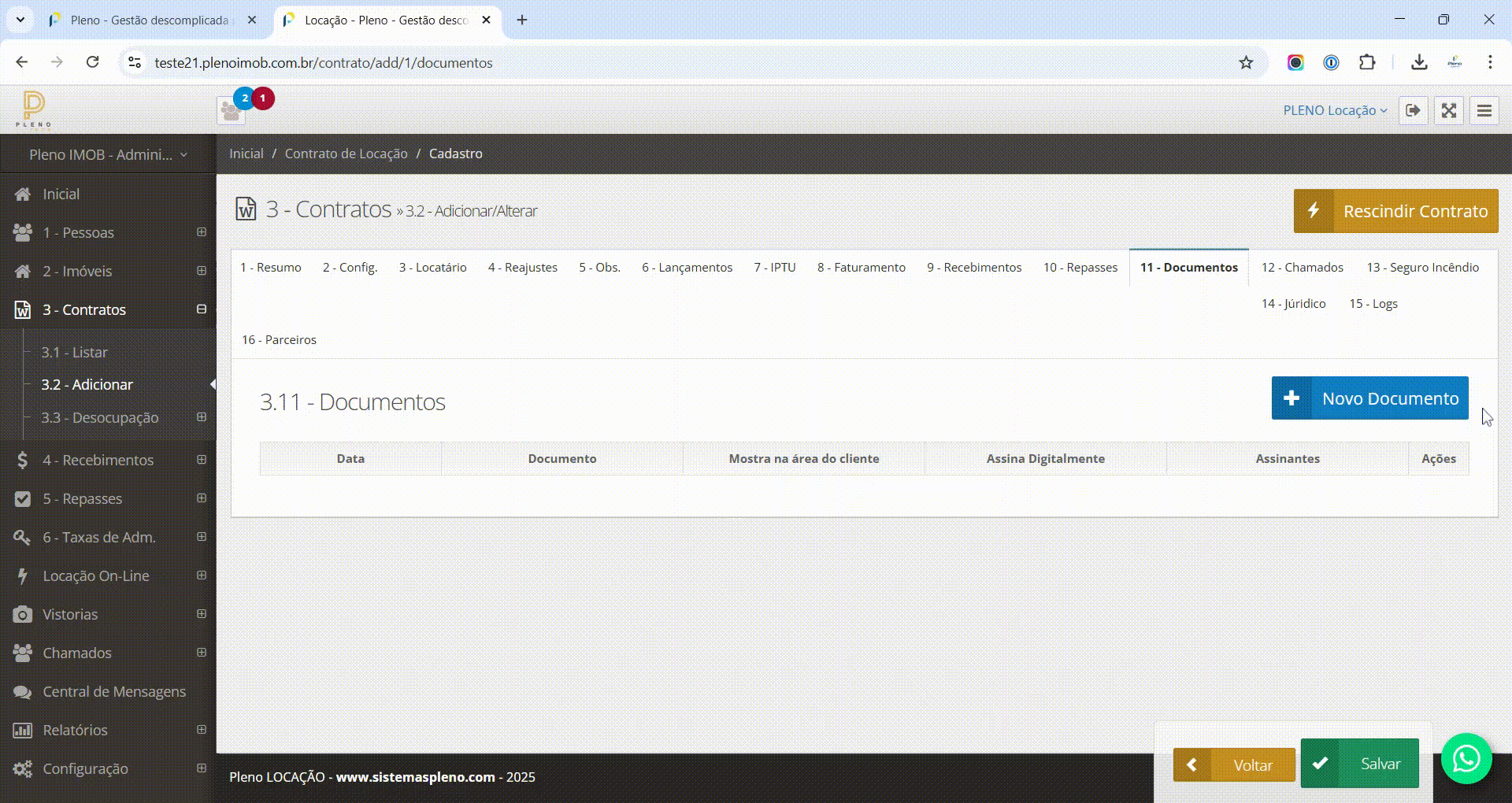Viewport: 1512px width, 803px height.
Task: Click the home icon beside Inicial
Action: pyautogui.click(x=23, y=194)
